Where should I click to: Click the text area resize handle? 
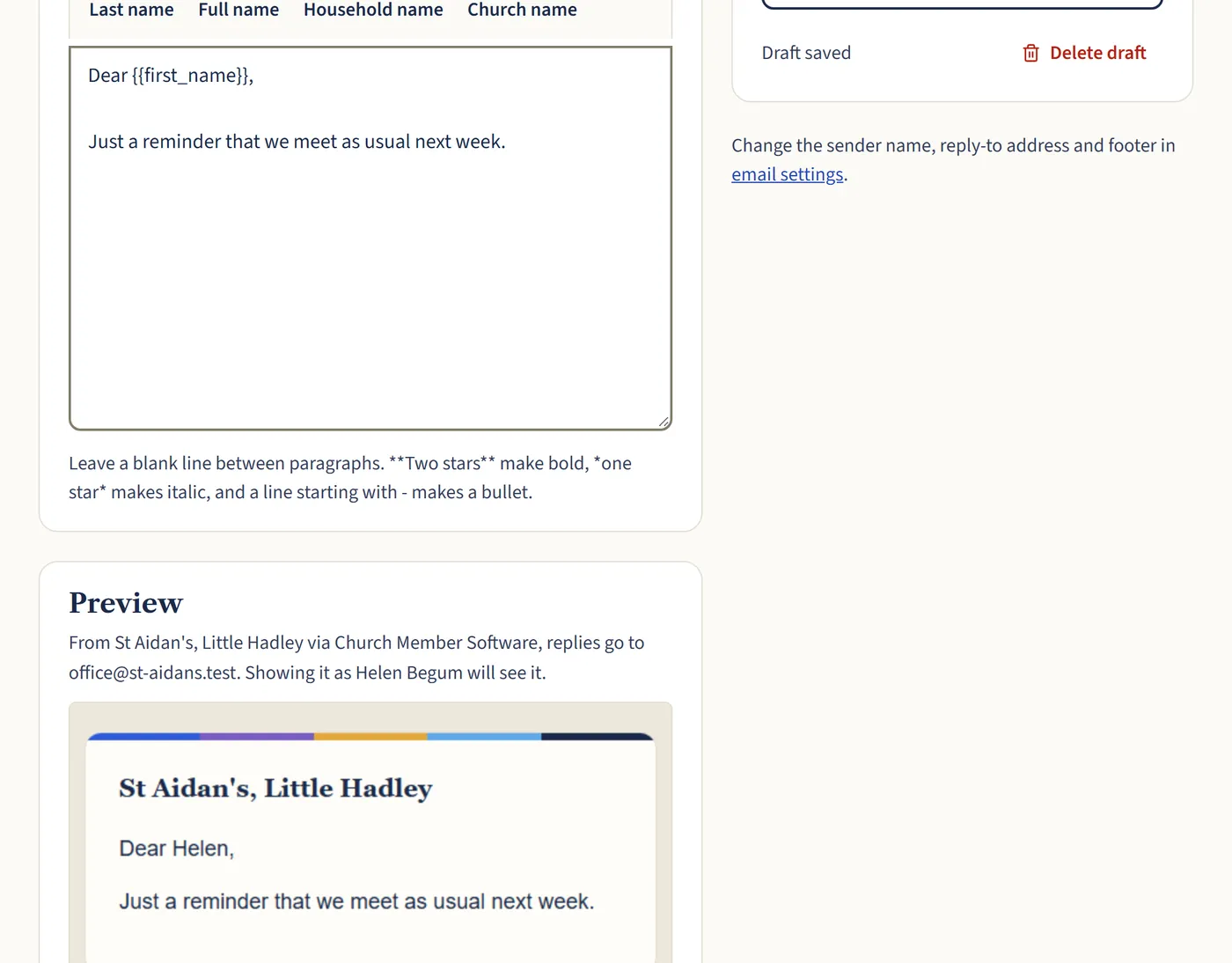(x=664, y=422)
